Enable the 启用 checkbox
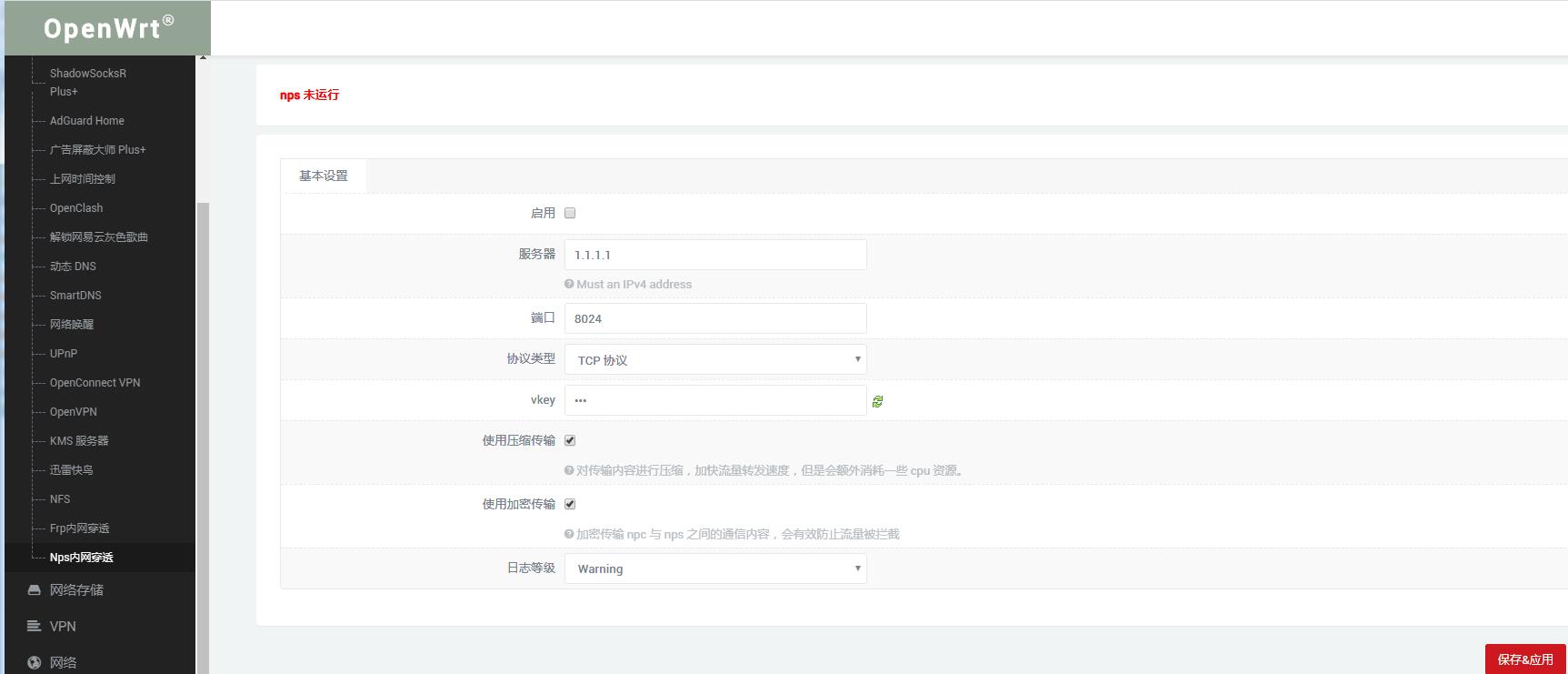The width and height of the screenshot is (1568, 674). tap(570, 213)
